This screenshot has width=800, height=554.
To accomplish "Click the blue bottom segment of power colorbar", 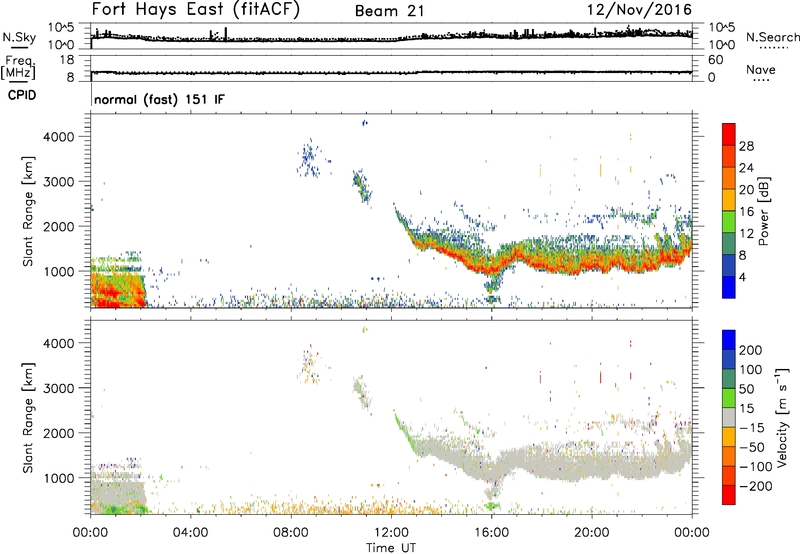I will 729,287.
